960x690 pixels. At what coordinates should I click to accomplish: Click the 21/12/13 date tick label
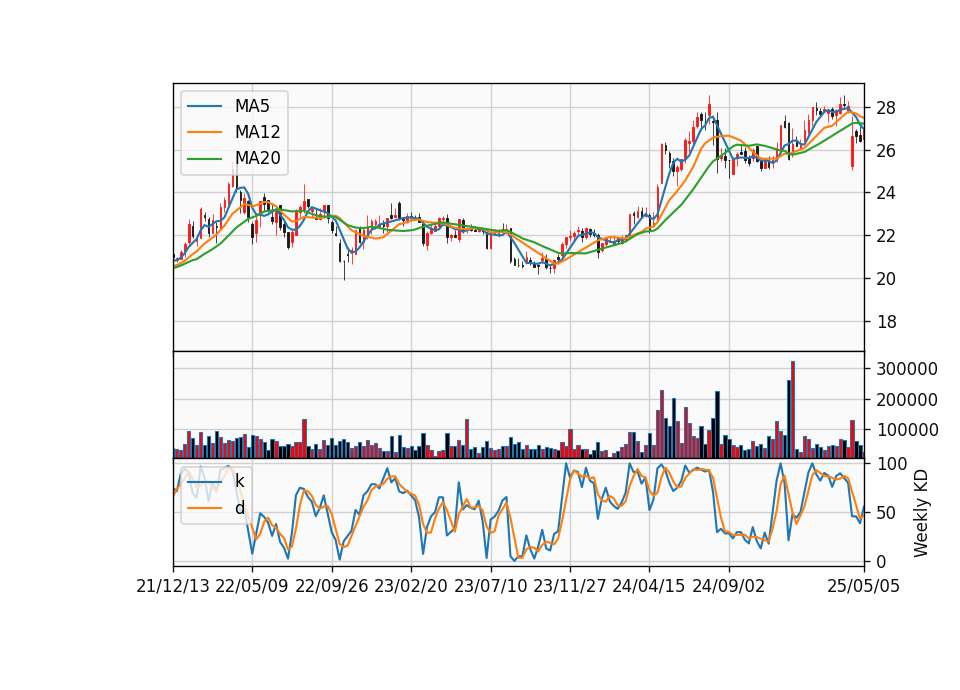tap(173, 587)
